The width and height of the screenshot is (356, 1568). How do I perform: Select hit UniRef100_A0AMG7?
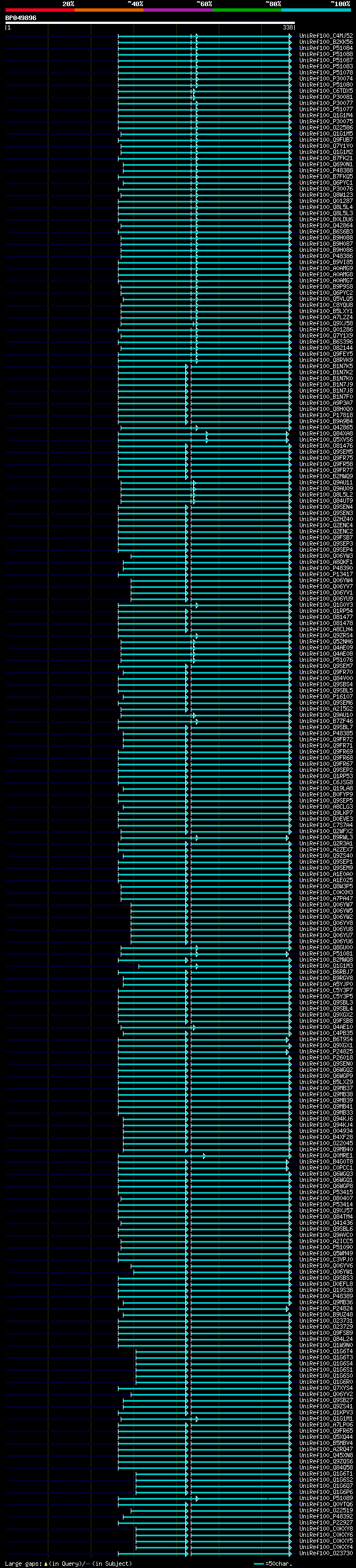click(326, 280)
